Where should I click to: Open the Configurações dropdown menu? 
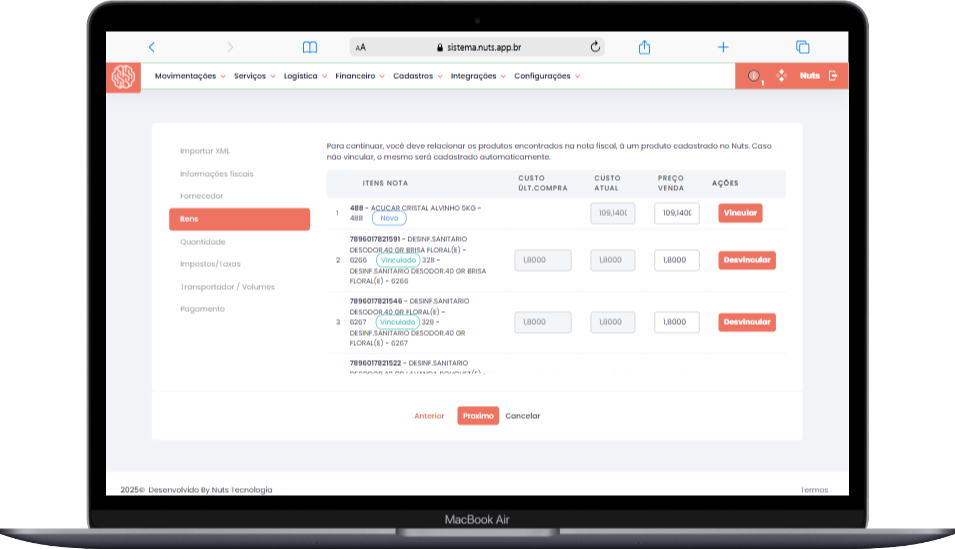[x=546, y=76]
